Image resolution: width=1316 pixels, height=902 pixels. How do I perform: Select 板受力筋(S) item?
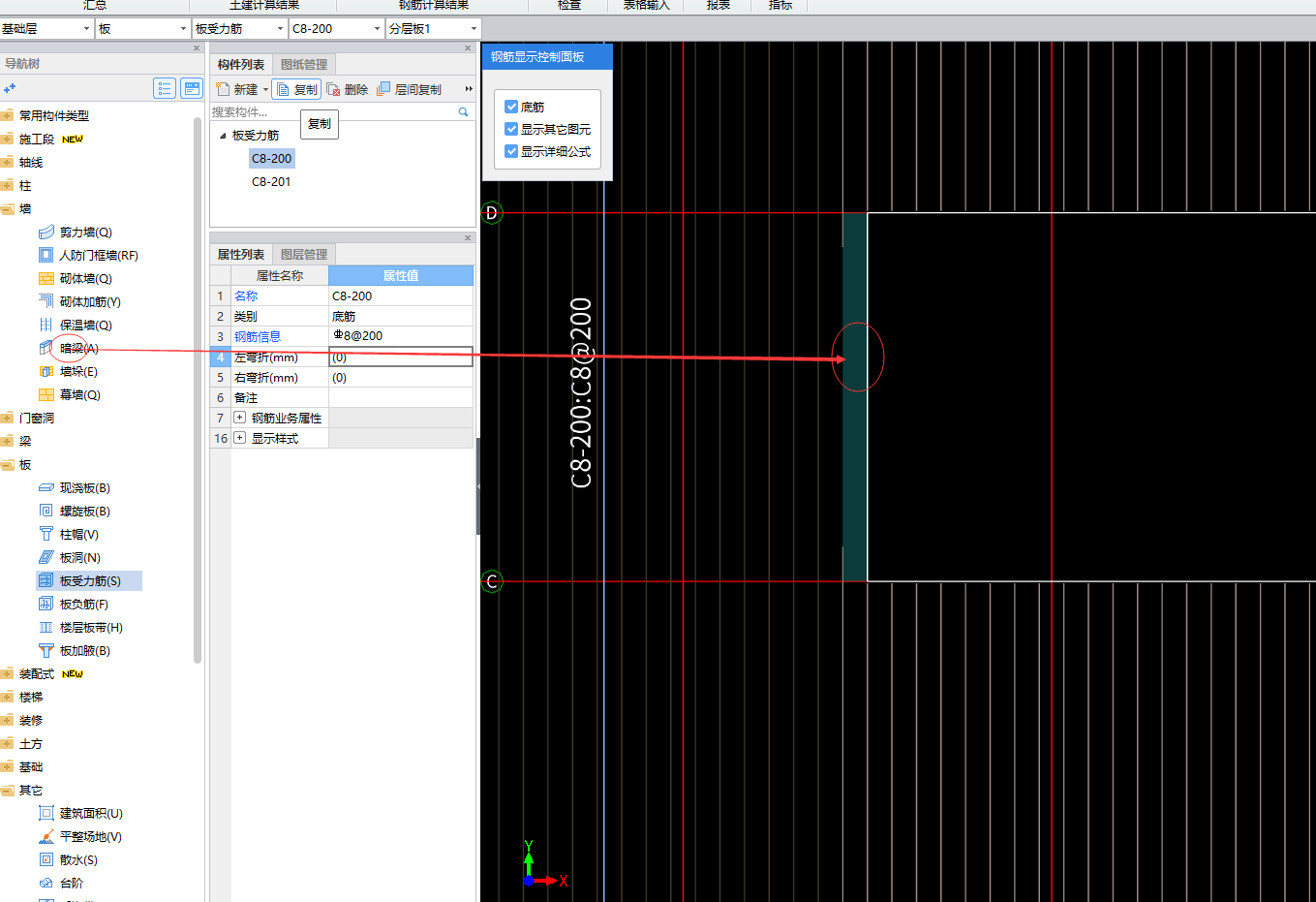[x=89, y=581]
